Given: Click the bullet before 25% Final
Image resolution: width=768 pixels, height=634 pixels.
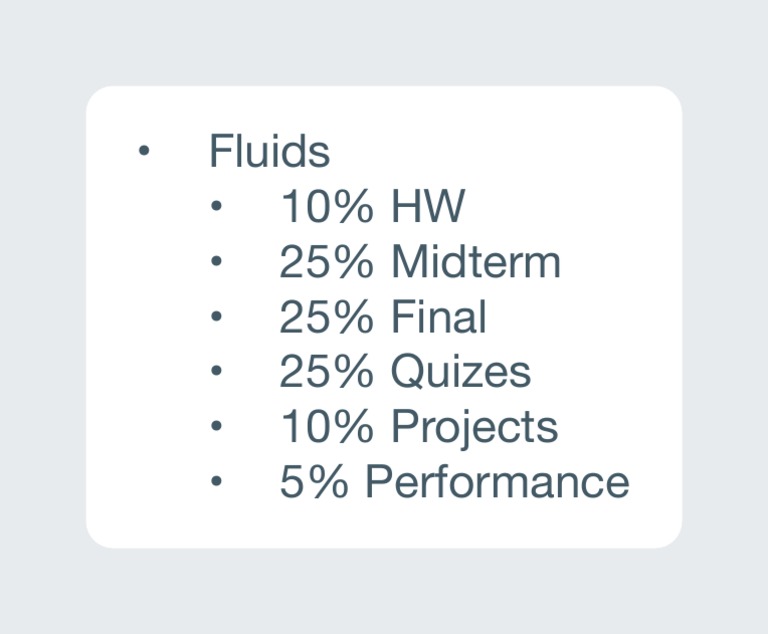Looking at the screenshot, I should tap(215, 317).
